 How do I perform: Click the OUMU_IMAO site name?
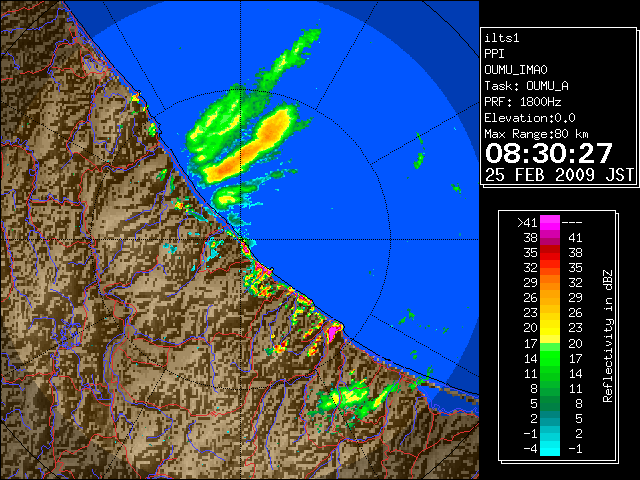point(516,70)
